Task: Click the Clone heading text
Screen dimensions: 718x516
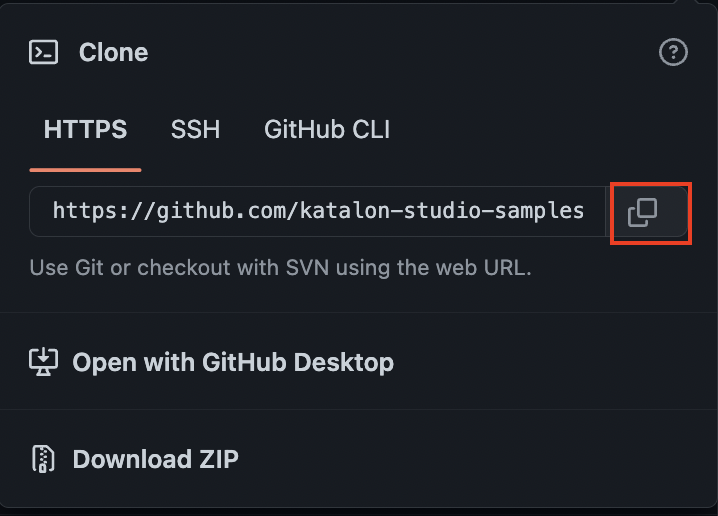Action: (113, 53)
